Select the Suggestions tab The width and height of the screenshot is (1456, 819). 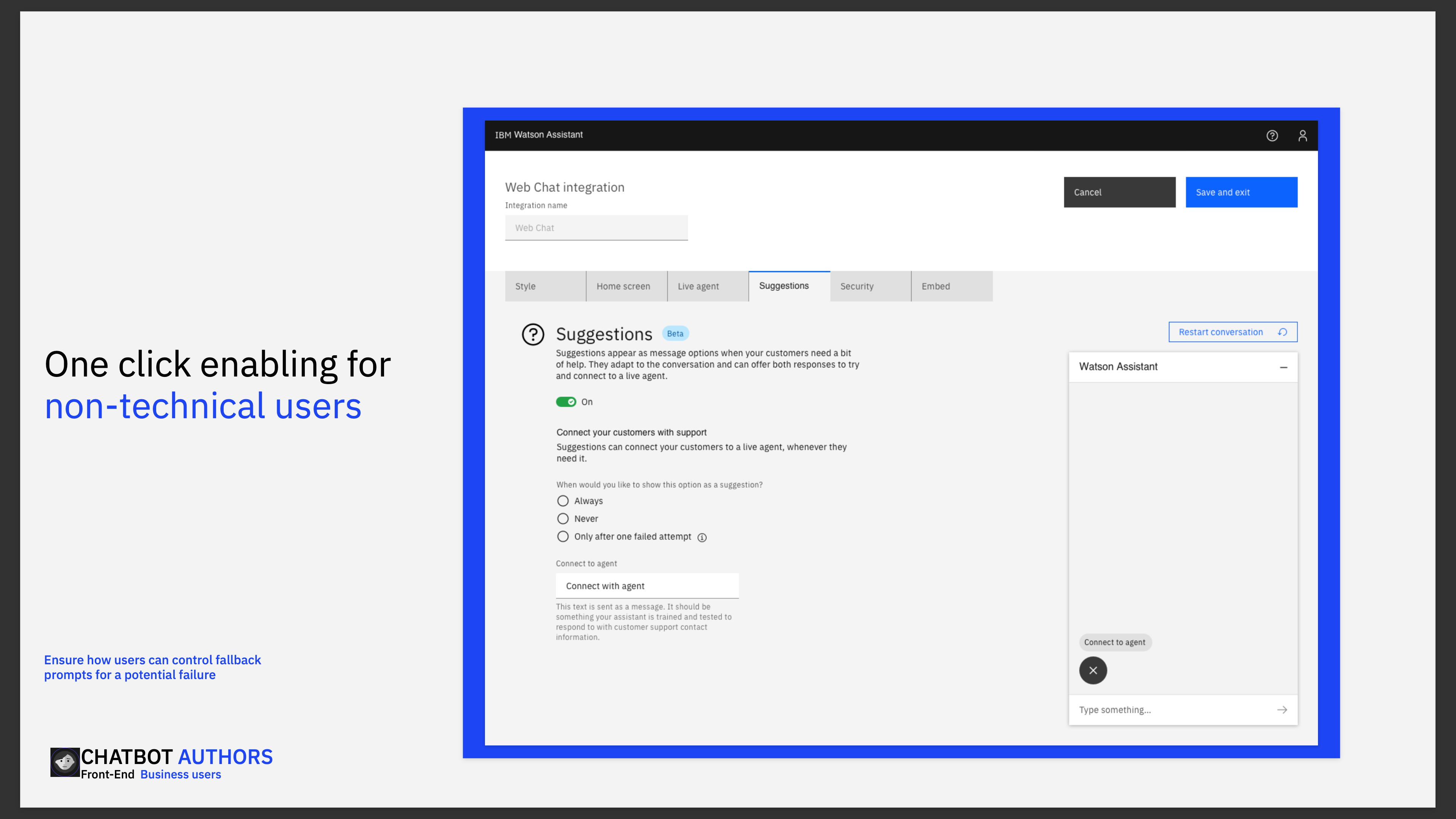pos(789,286)
